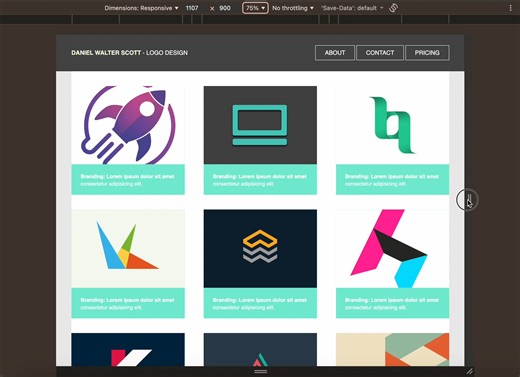
Task: Click the PRICING navigation button
Action: coord(427,53)
